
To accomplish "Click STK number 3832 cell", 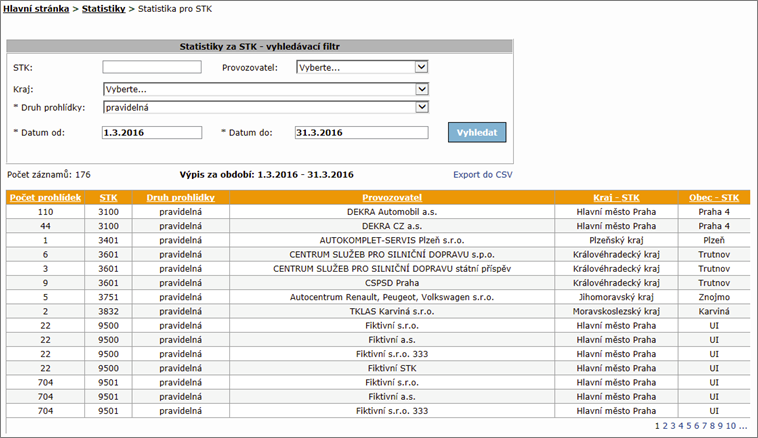I will point(108,311).
